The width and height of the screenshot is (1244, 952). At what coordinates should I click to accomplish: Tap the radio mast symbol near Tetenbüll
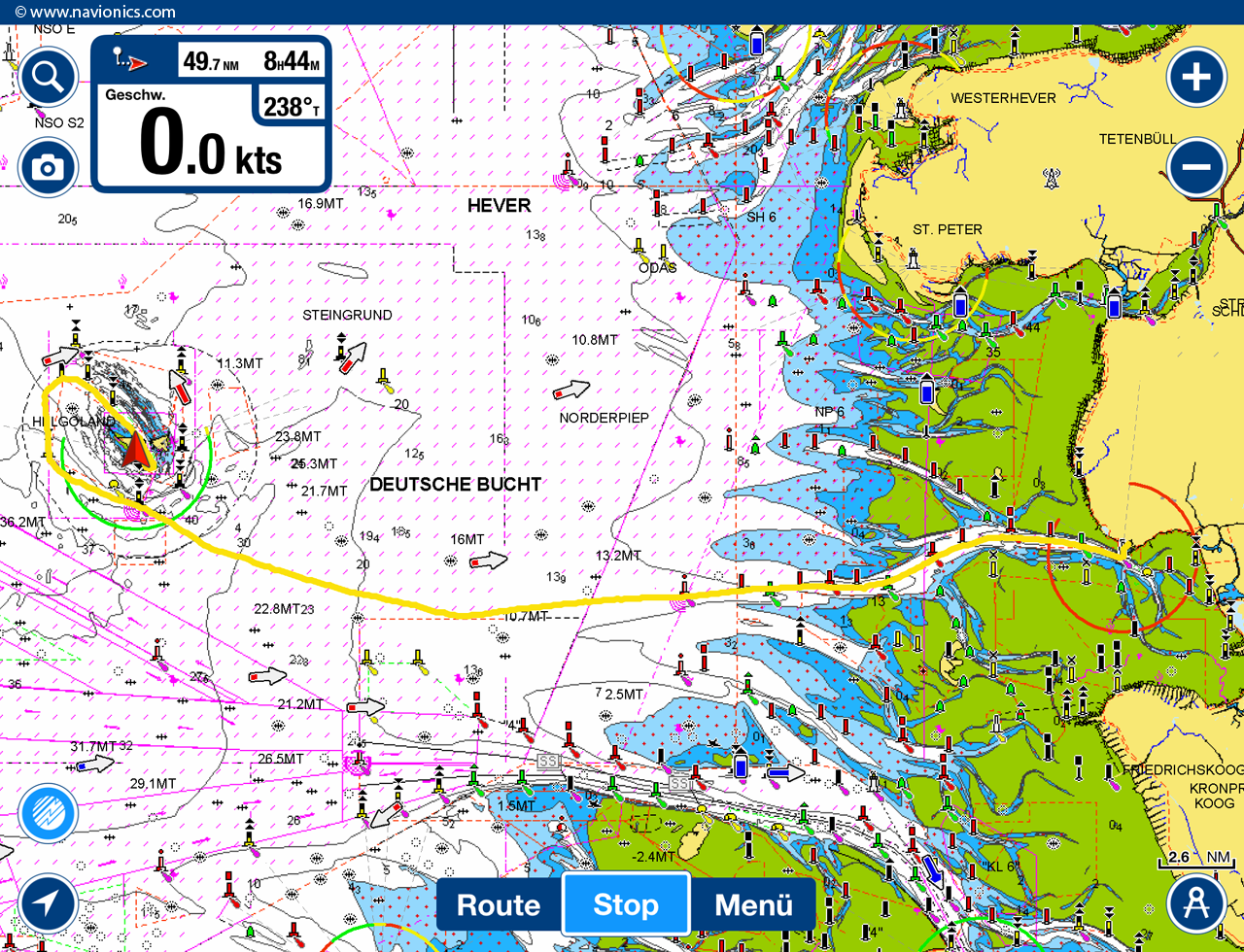[1051, 179]
